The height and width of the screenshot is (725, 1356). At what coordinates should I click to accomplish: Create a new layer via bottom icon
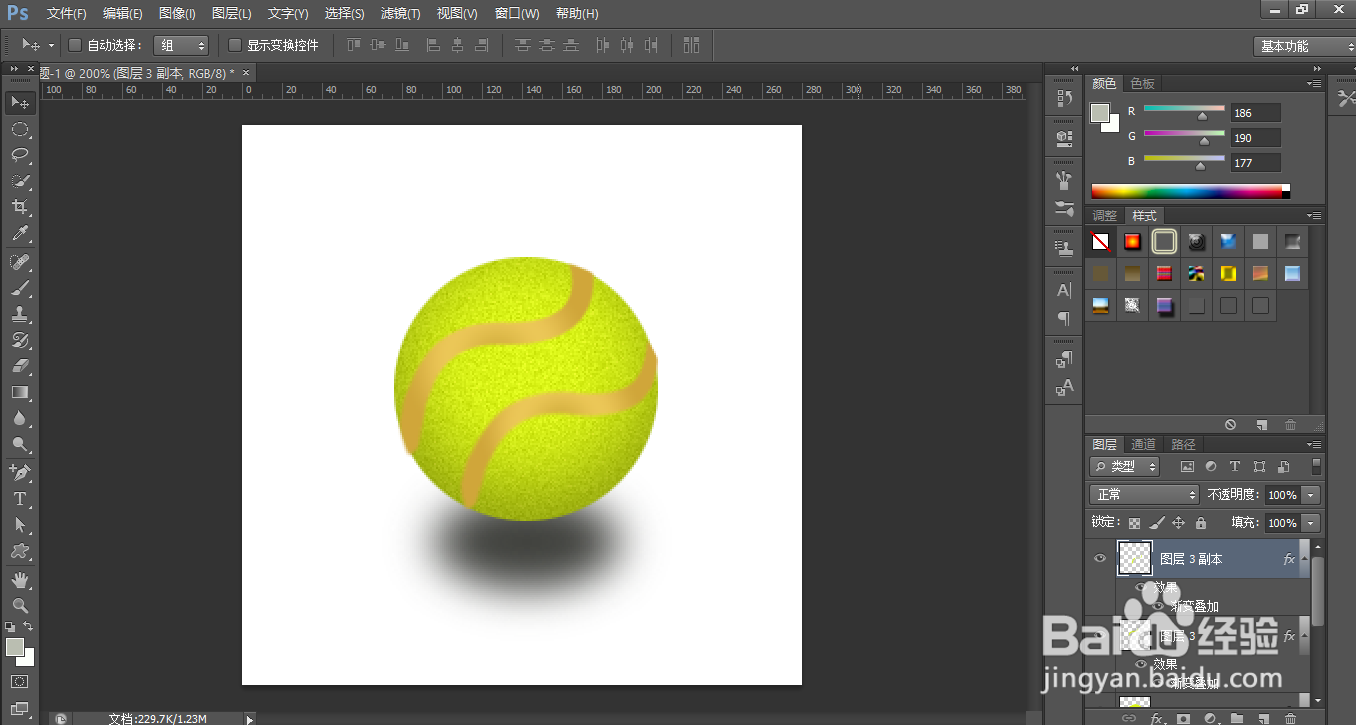coord(1263,718)
